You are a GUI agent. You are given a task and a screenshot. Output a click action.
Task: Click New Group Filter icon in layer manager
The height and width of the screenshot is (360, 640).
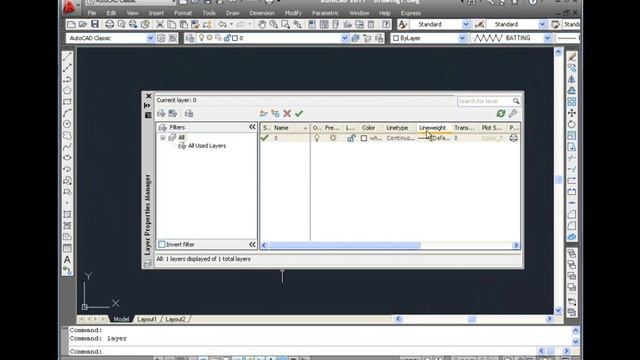click(x=173, y=113)
